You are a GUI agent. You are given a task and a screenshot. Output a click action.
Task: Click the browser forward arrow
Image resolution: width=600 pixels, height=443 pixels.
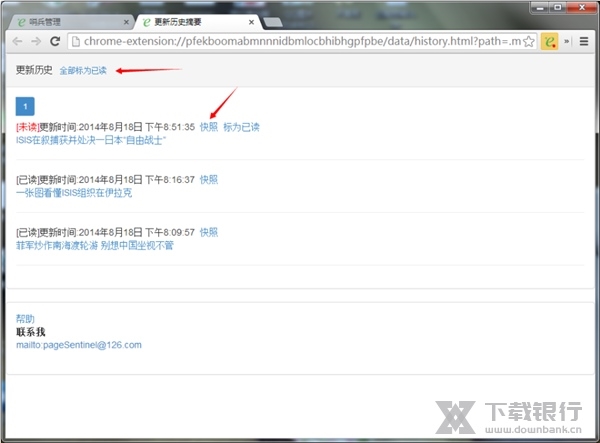point(36,41)
